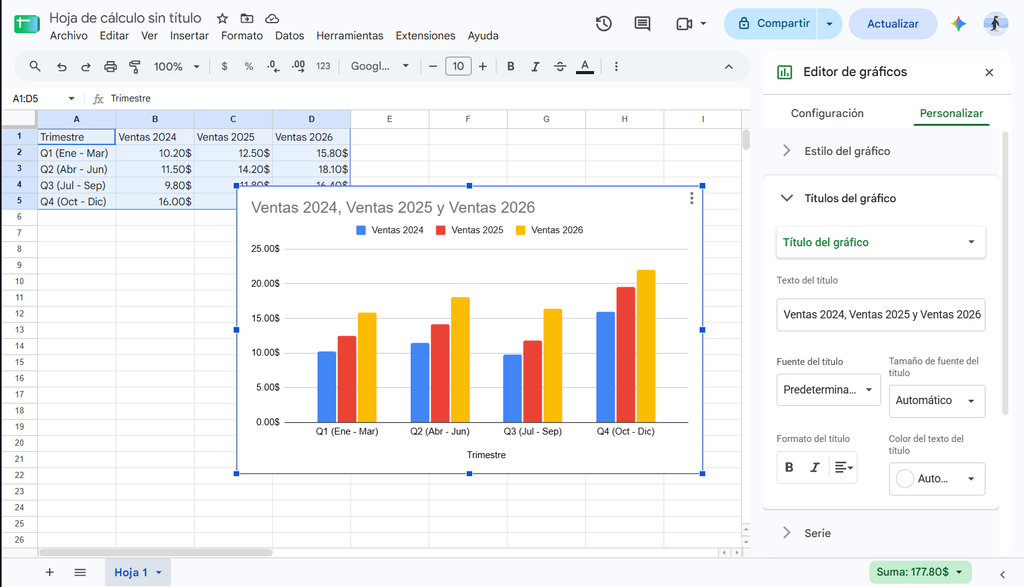This screenshot has width=1024, height=587.
Task: Activate the paint format roller tool
Action: click(135, 67)
